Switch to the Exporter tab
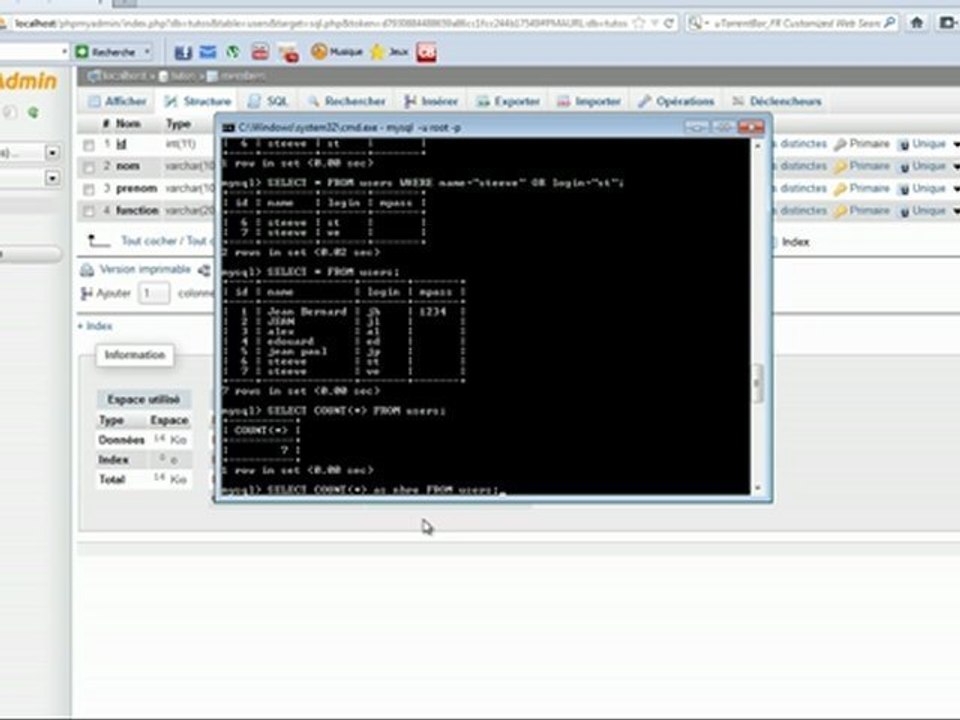This screenshot has width=960, height=720. click(x=508, y=101)
